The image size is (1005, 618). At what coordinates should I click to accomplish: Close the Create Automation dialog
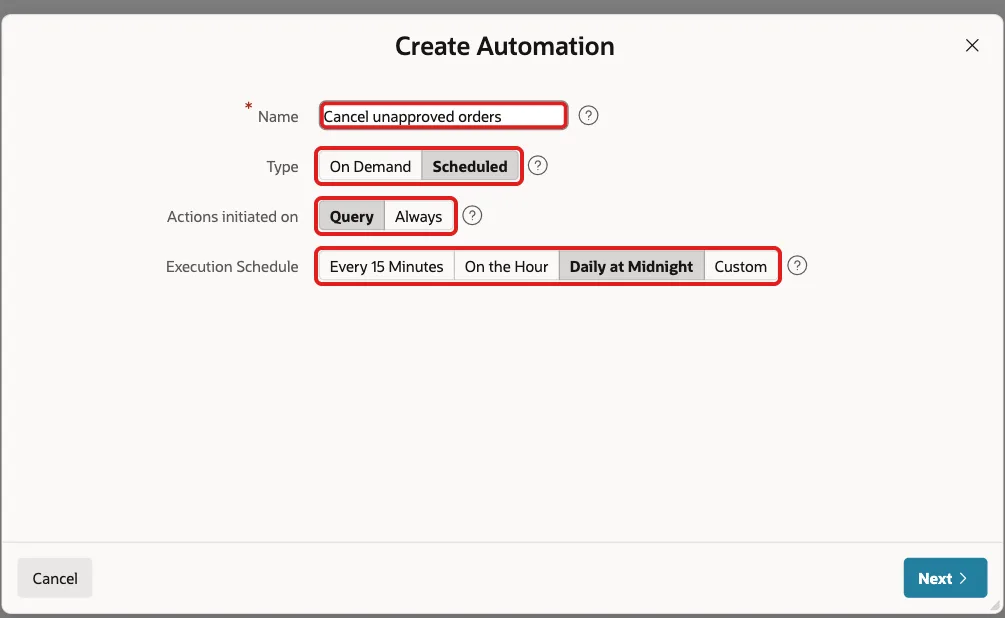[972, 46]
